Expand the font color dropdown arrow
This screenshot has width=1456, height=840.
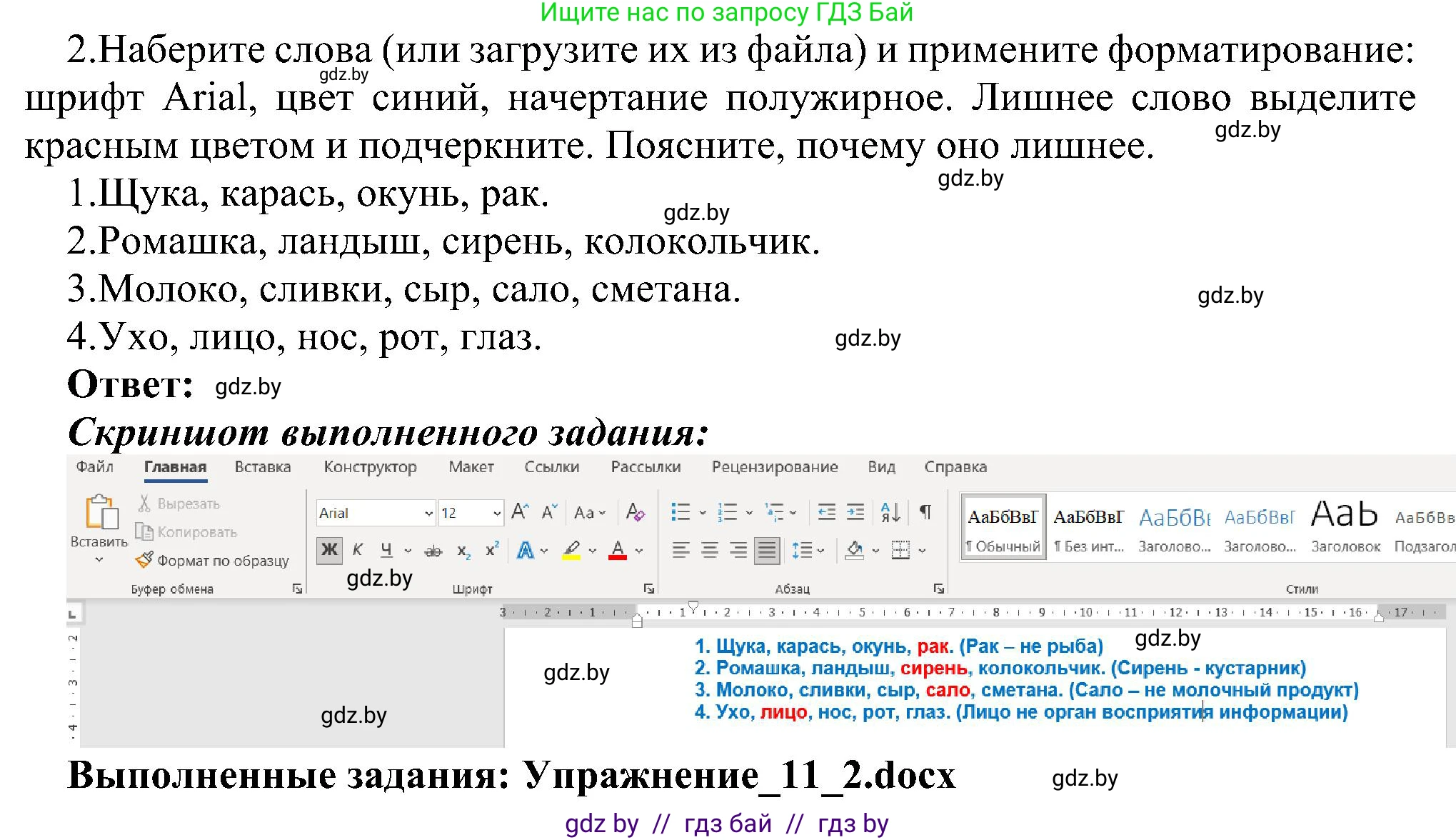[639, 551]
